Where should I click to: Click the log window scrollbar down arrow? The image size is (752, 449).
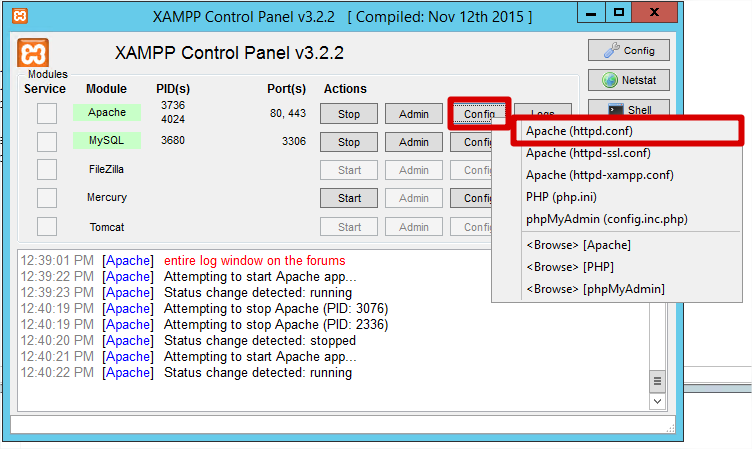pos(657,401)
